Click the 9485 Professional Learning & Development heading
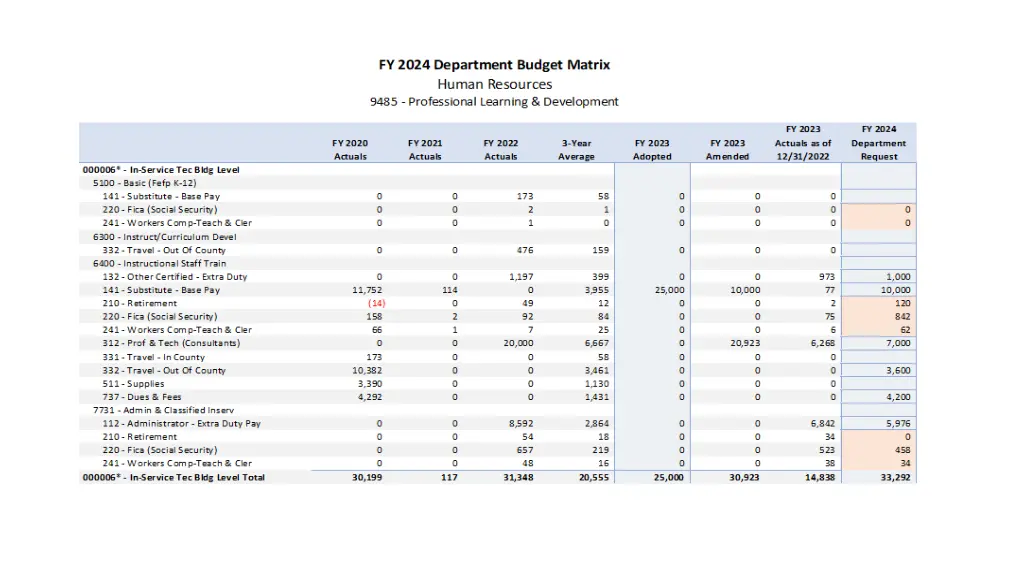 tap(494, 102)
